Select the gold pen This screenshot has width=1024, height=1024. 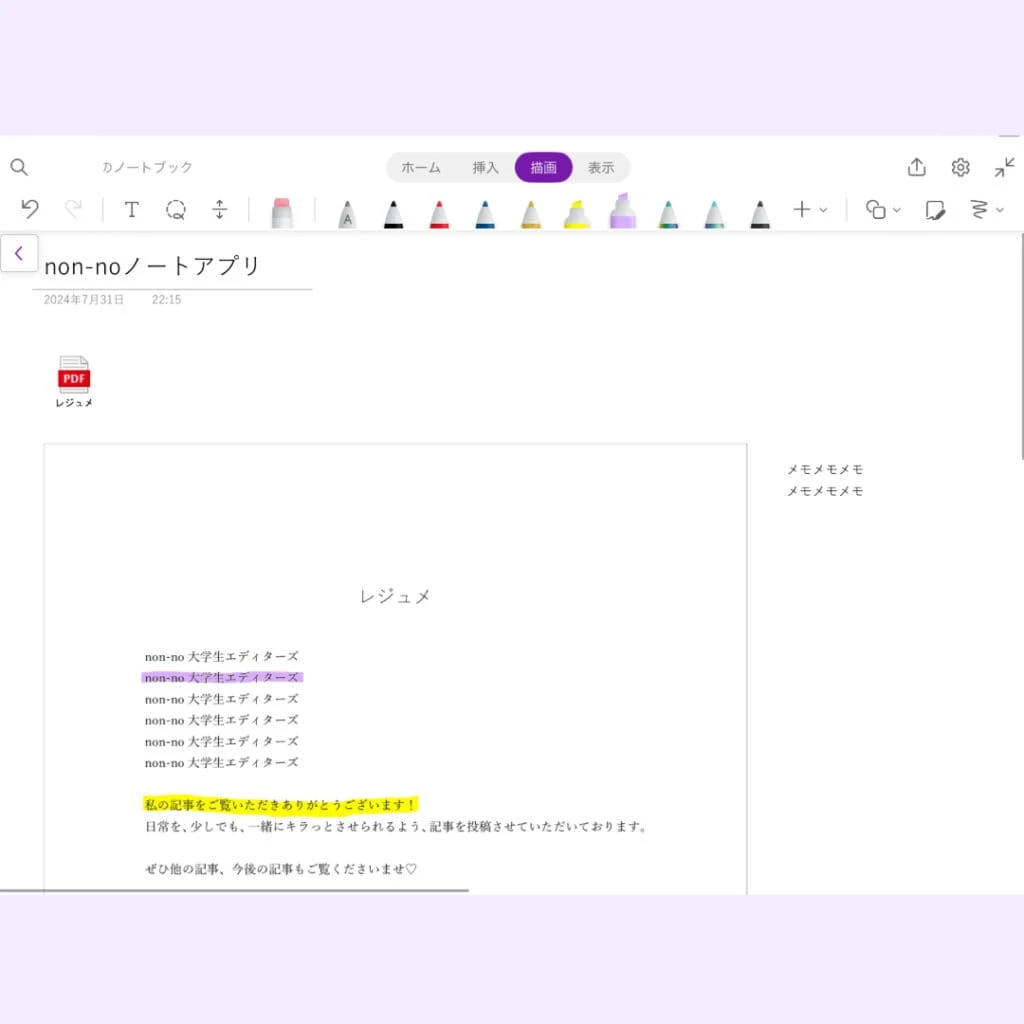pos(531,214)
